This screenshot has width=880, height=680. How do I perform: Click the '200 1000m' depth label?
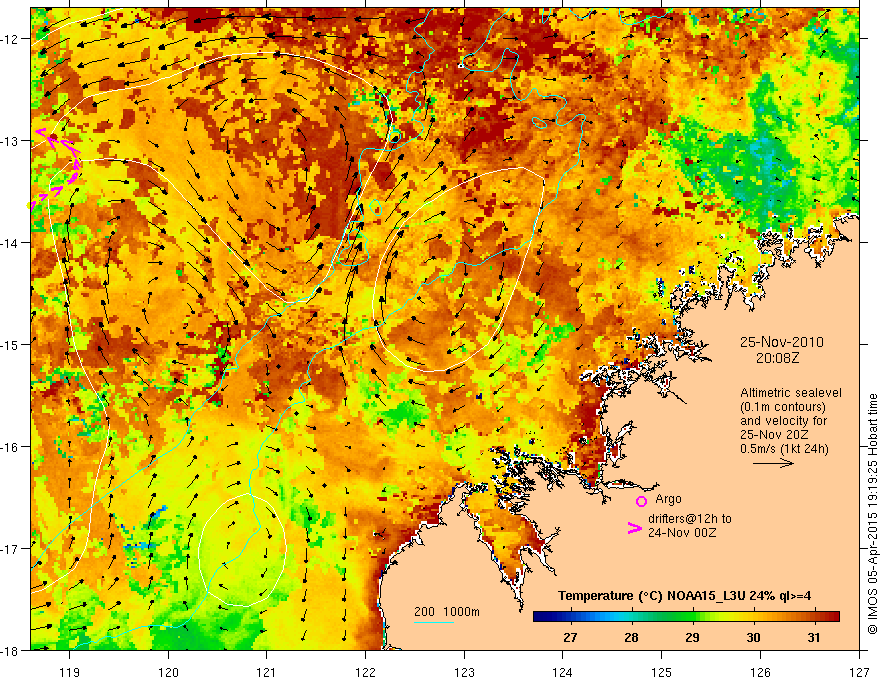(447, 612)
